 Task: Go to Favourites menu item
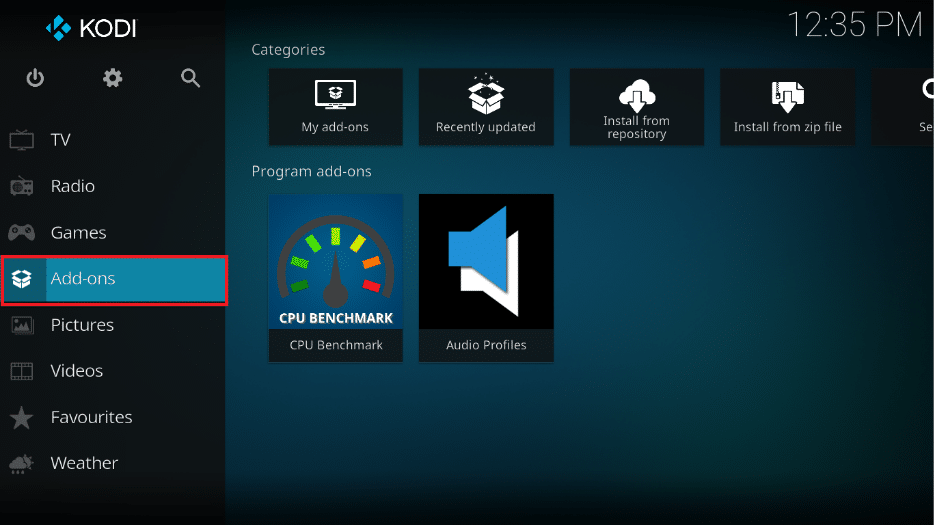[91, 417]
